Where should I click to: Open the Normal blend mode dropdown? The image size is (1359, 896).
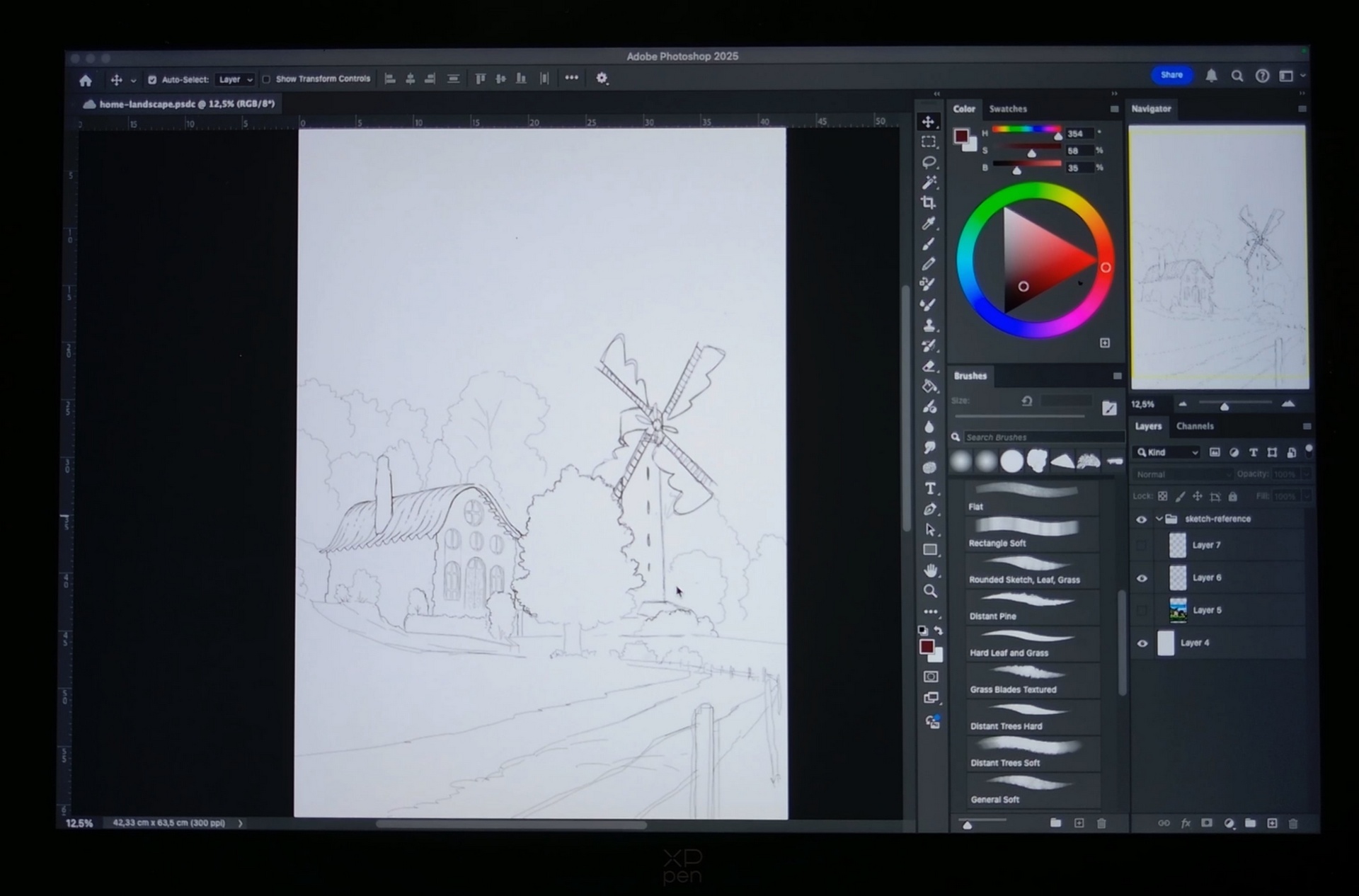pyautogui.click(x=1182, y=474)
